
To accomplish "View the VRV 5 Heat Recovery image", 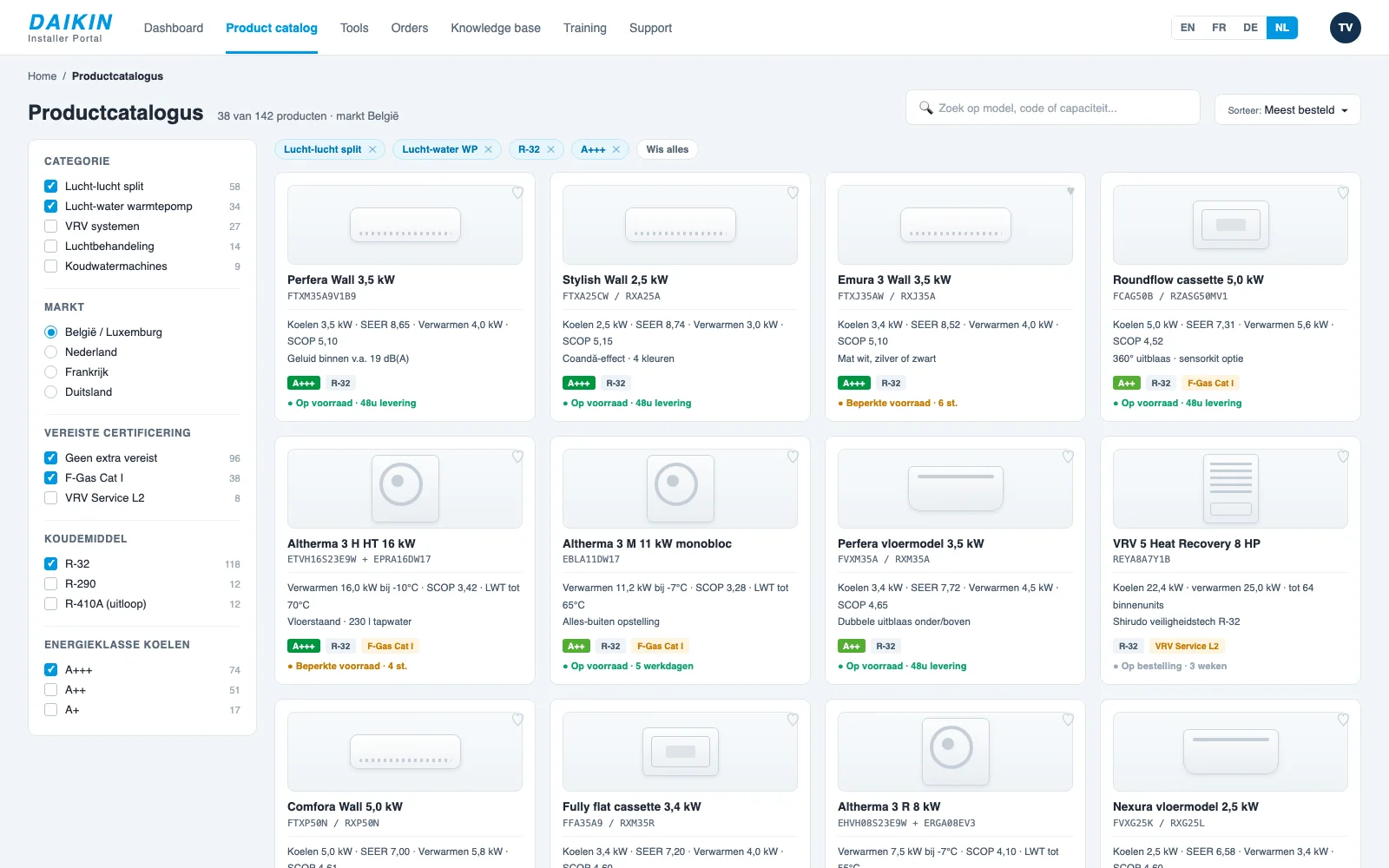I will pos(1230,489).
